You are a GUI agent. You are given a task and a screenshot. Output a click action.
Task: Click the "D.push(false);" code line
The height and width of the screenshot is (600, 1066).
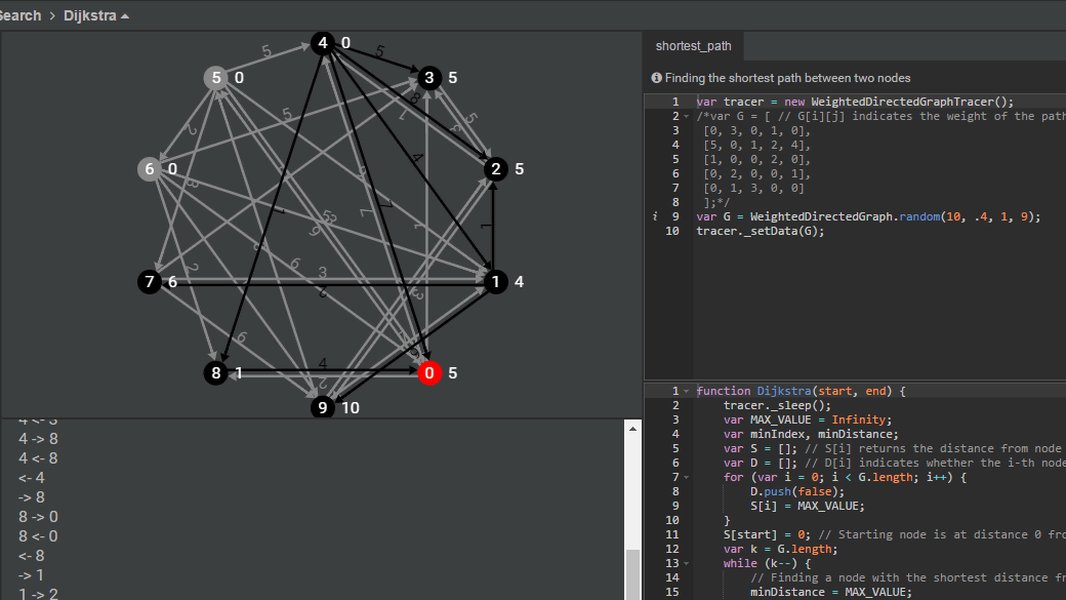pyautogui.click(x=797, y=491)
